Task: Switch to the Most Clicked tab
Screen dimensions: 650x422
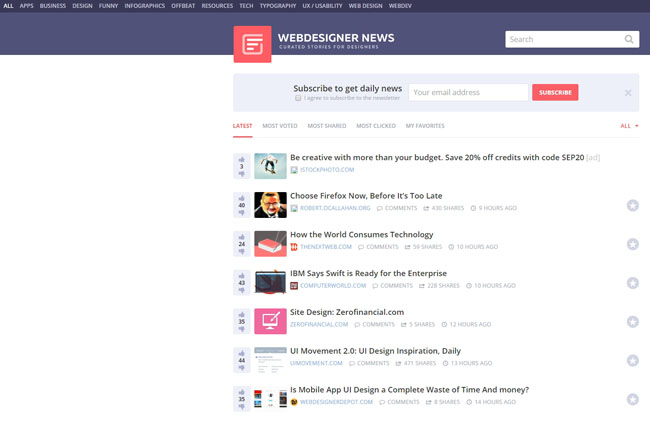Action: [376, 126]
